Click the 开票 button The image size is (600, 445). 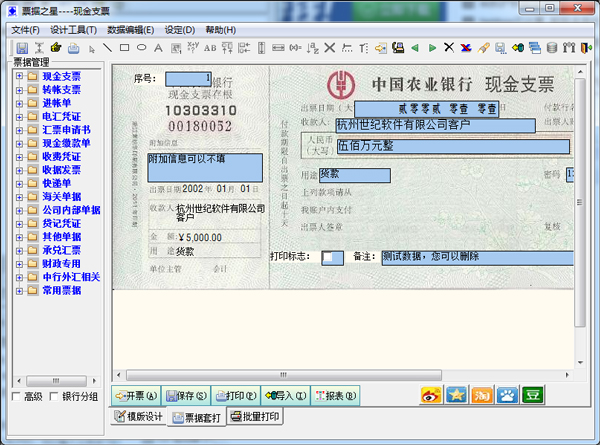click(135, 396)
